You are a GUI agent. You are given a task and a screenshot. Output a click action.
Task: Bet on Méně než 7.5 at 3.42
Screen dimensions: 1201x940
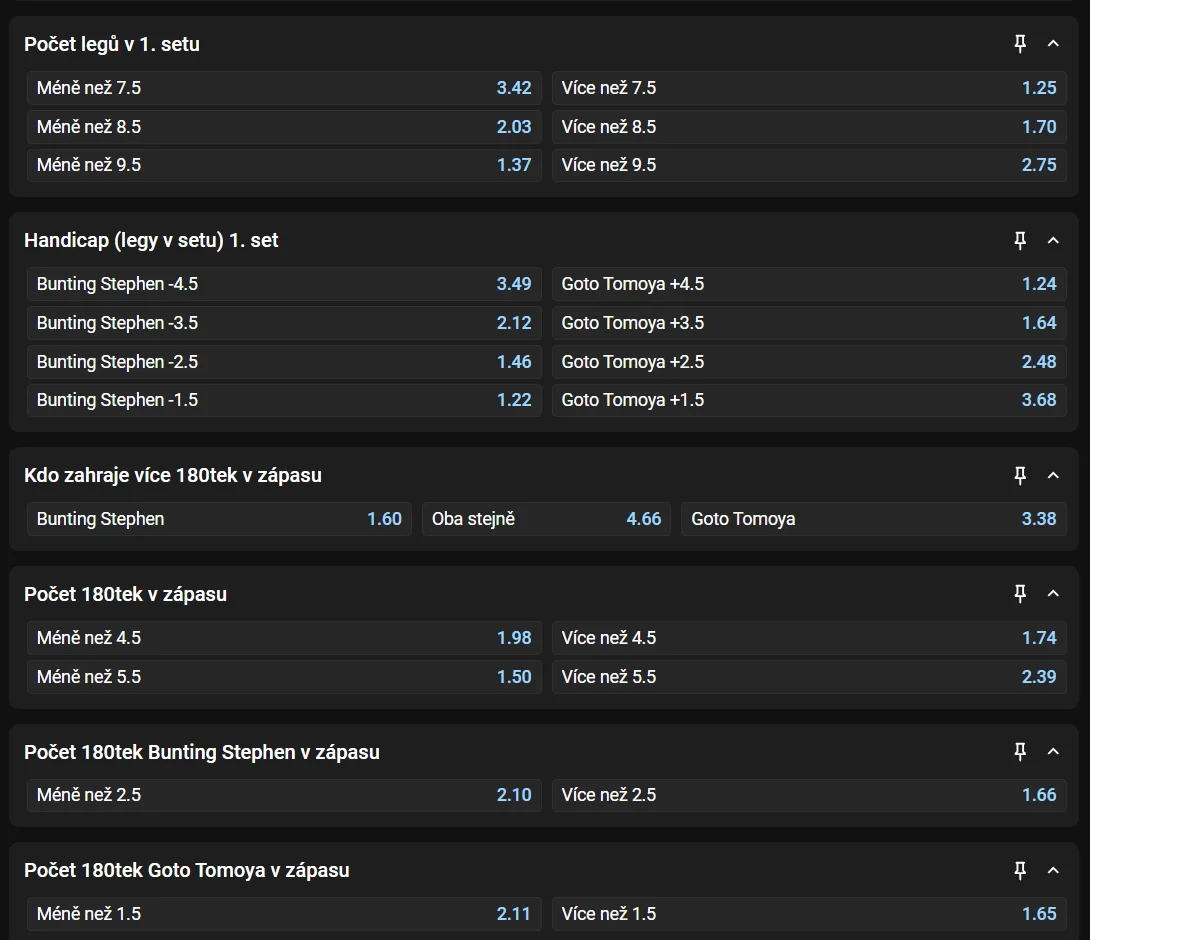point(284,88)
